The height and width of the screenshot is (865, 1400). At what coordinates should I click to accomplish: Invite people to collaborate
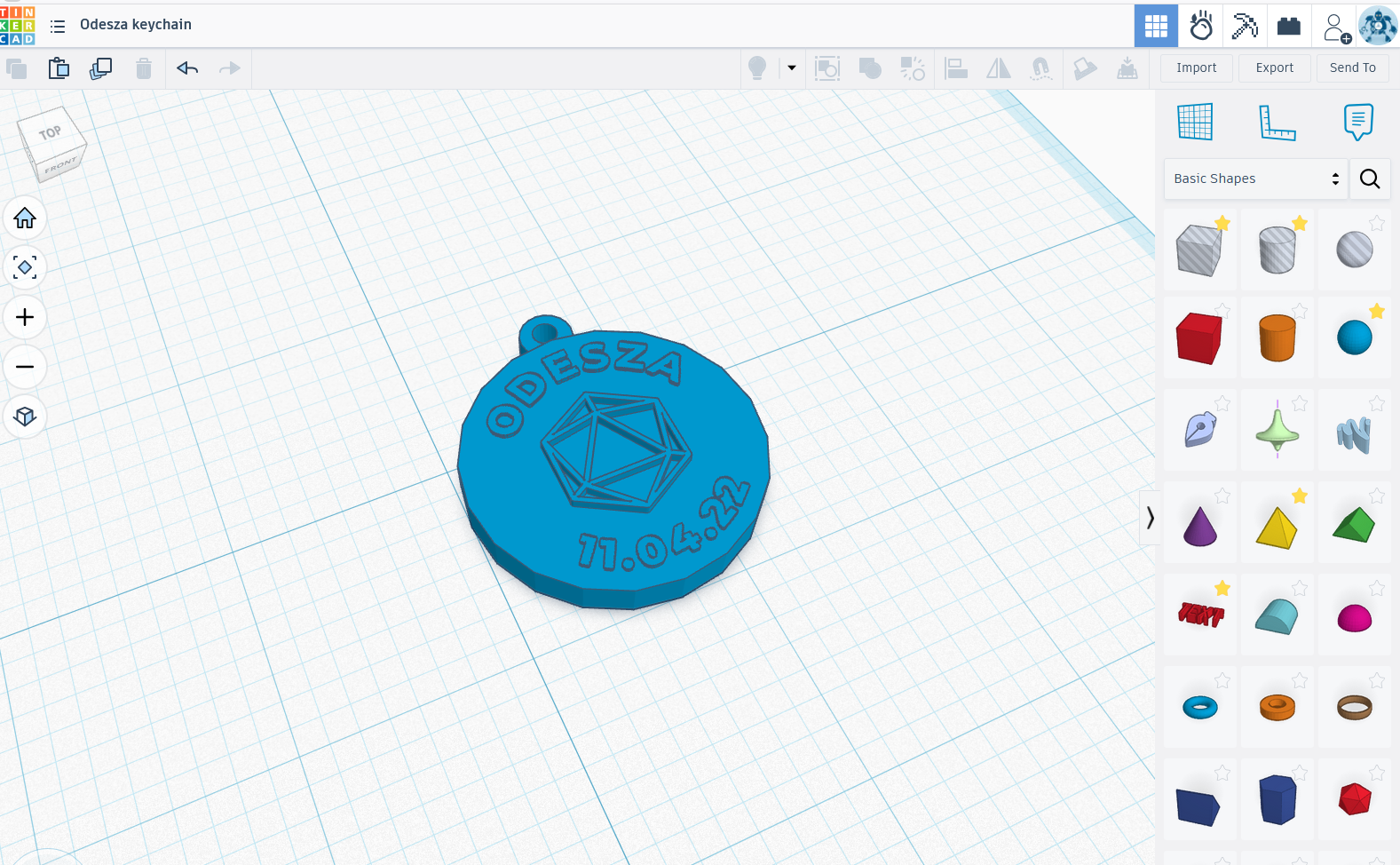click(x=1335, y=27)
